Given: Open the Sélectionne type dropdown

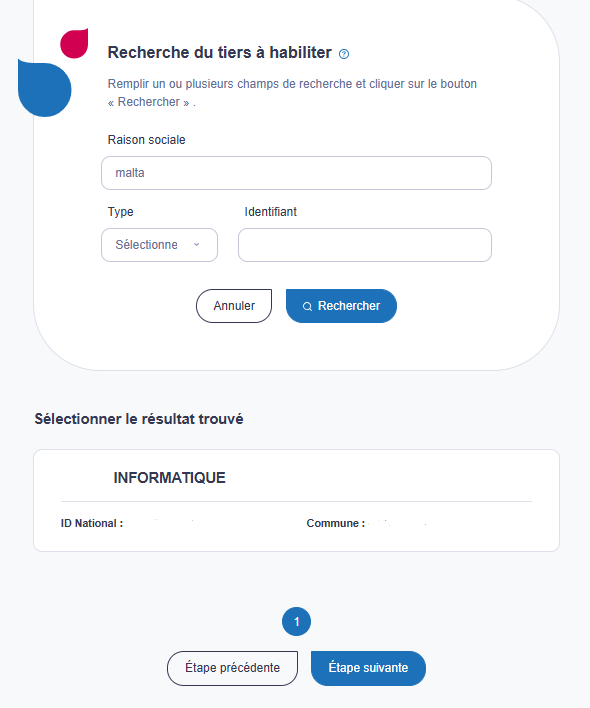Looking at the screenshot, I should [x=159, y=245].
